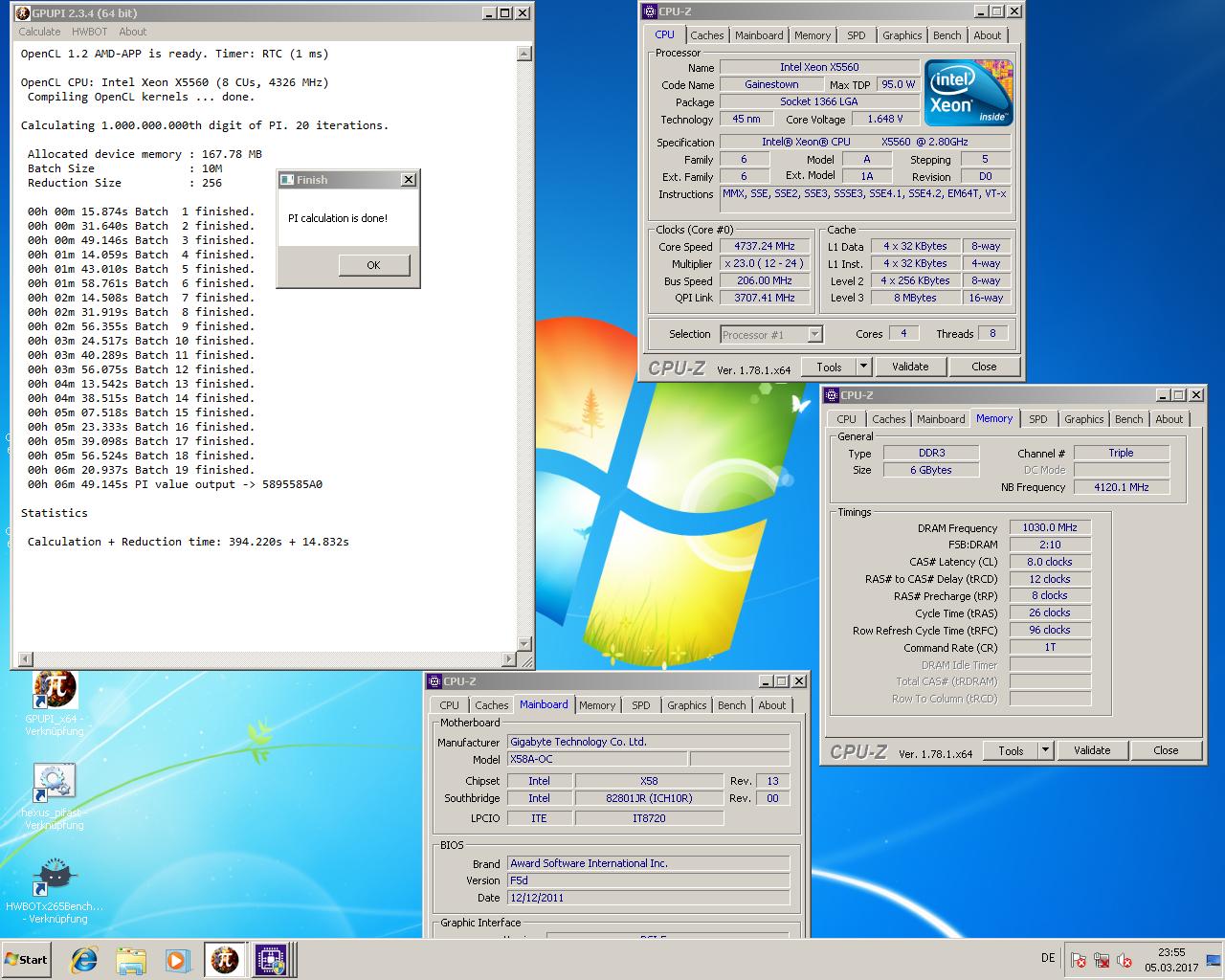Click the volume tray icon

pos(1125,960)
